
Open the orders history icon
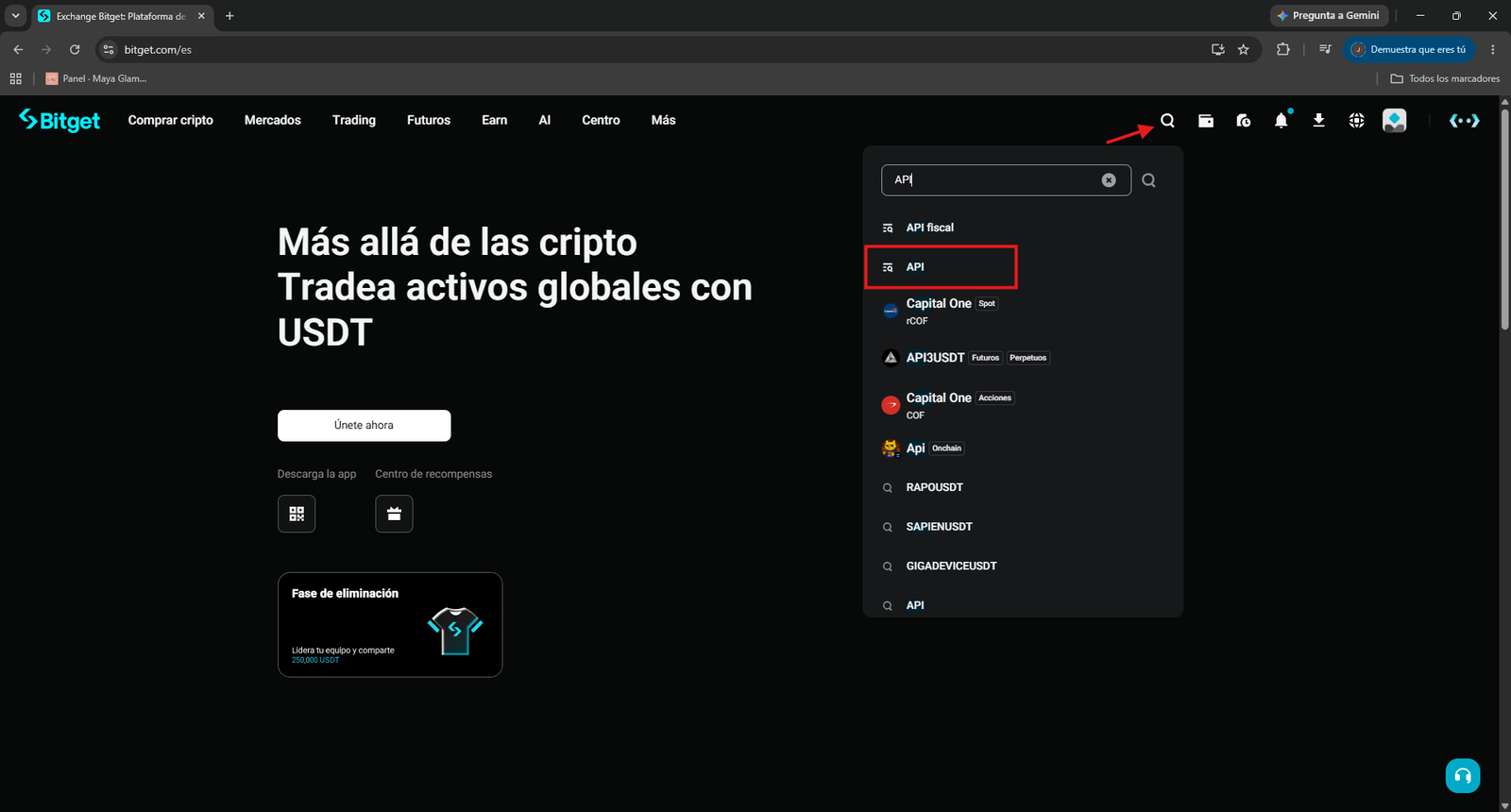(x=1244, y=120)
